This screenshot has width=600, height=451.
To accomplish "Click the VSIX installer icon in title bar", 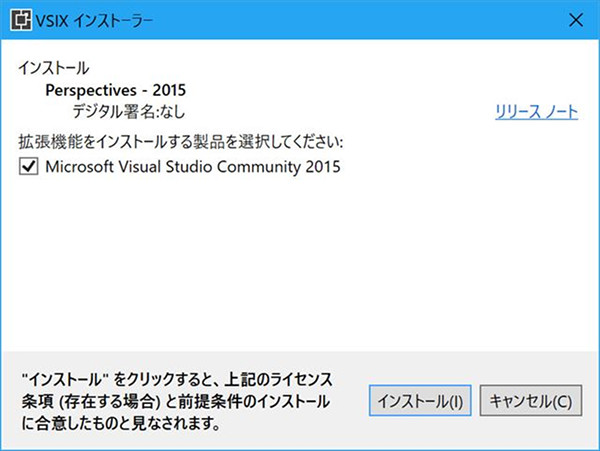I will pos(21,20).
